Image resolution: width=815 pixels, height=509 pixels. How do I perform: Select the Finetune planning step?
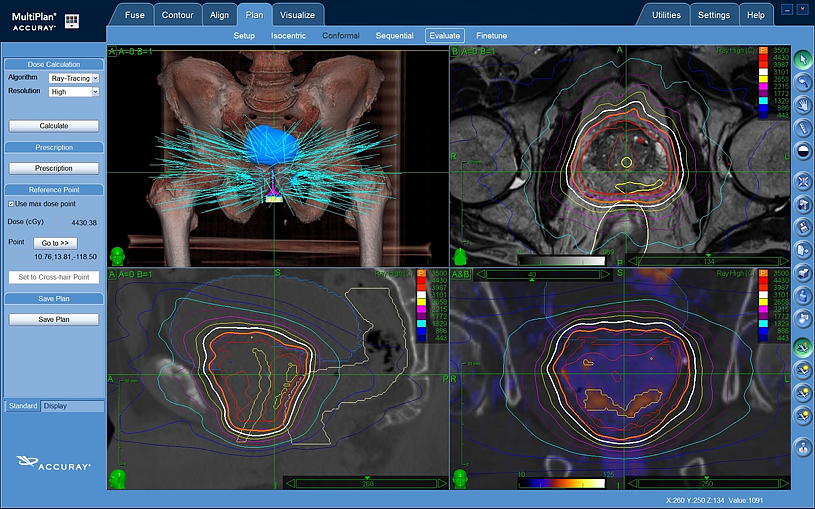491,35
